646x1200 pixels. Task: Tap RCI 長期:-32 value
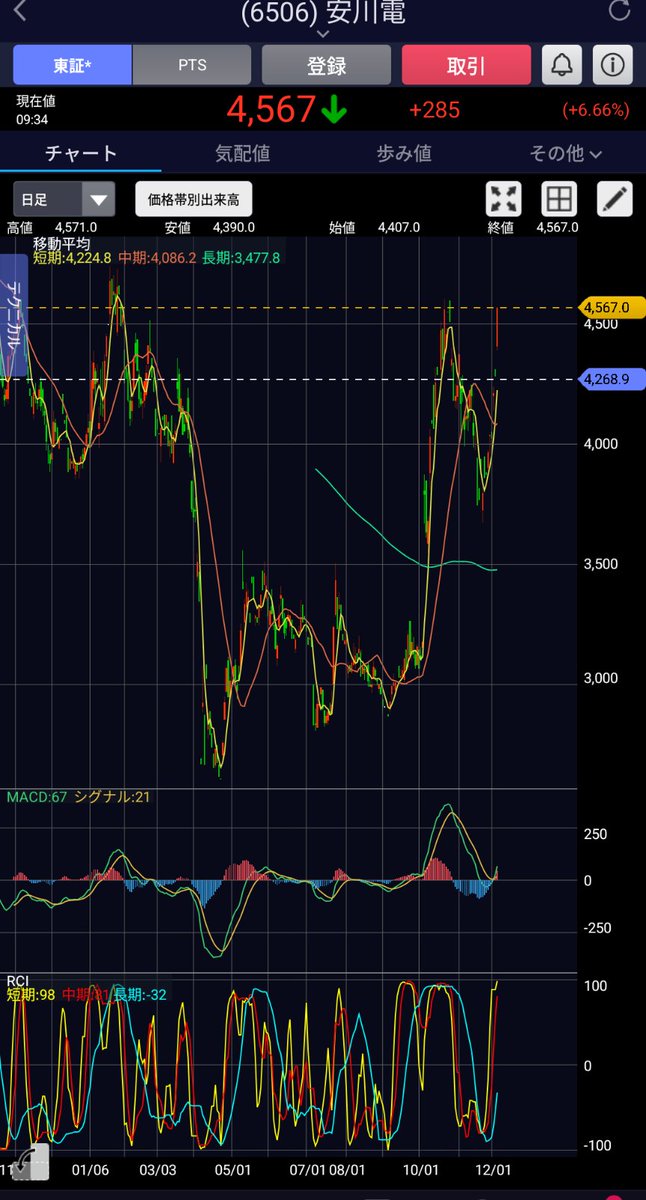141,994
